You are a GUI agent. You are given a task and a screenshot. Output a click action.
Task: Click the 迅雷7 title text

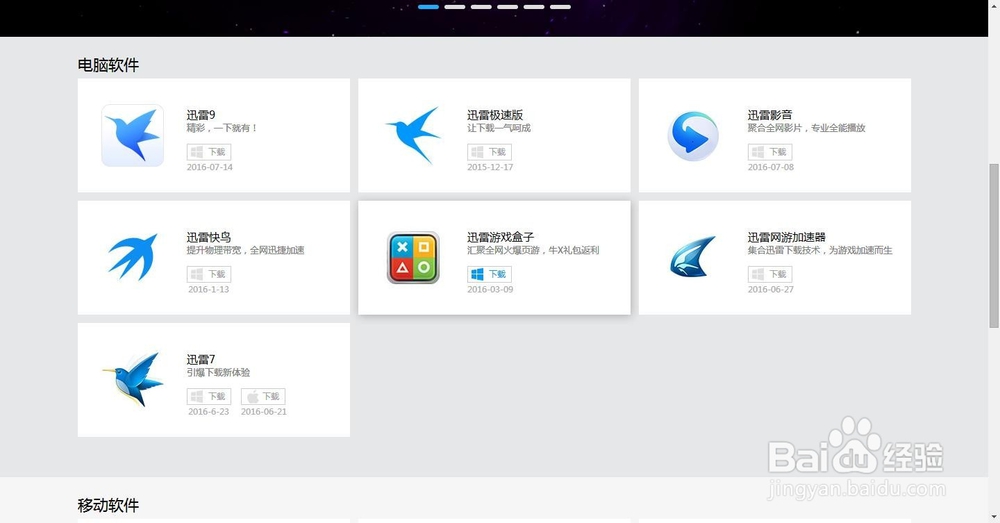(x=201, y=360)
